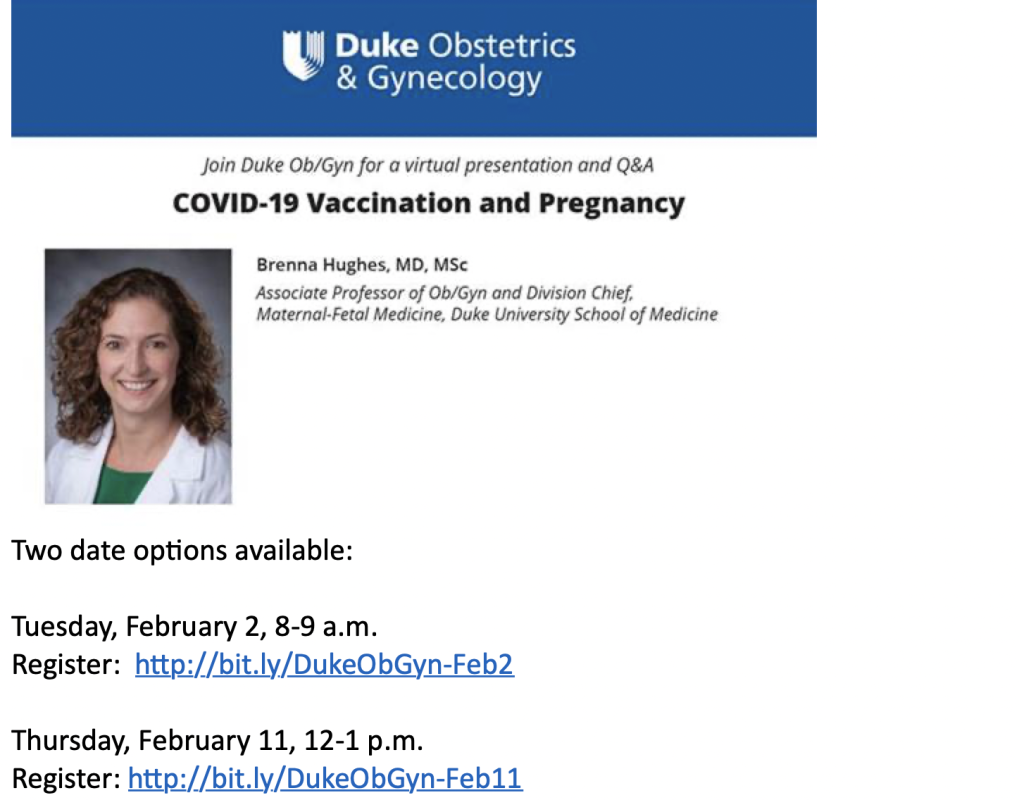Click the "Associate Professor of Ob/Gyn" line
Screen dimensions: 1019x800
pos(444,294)
